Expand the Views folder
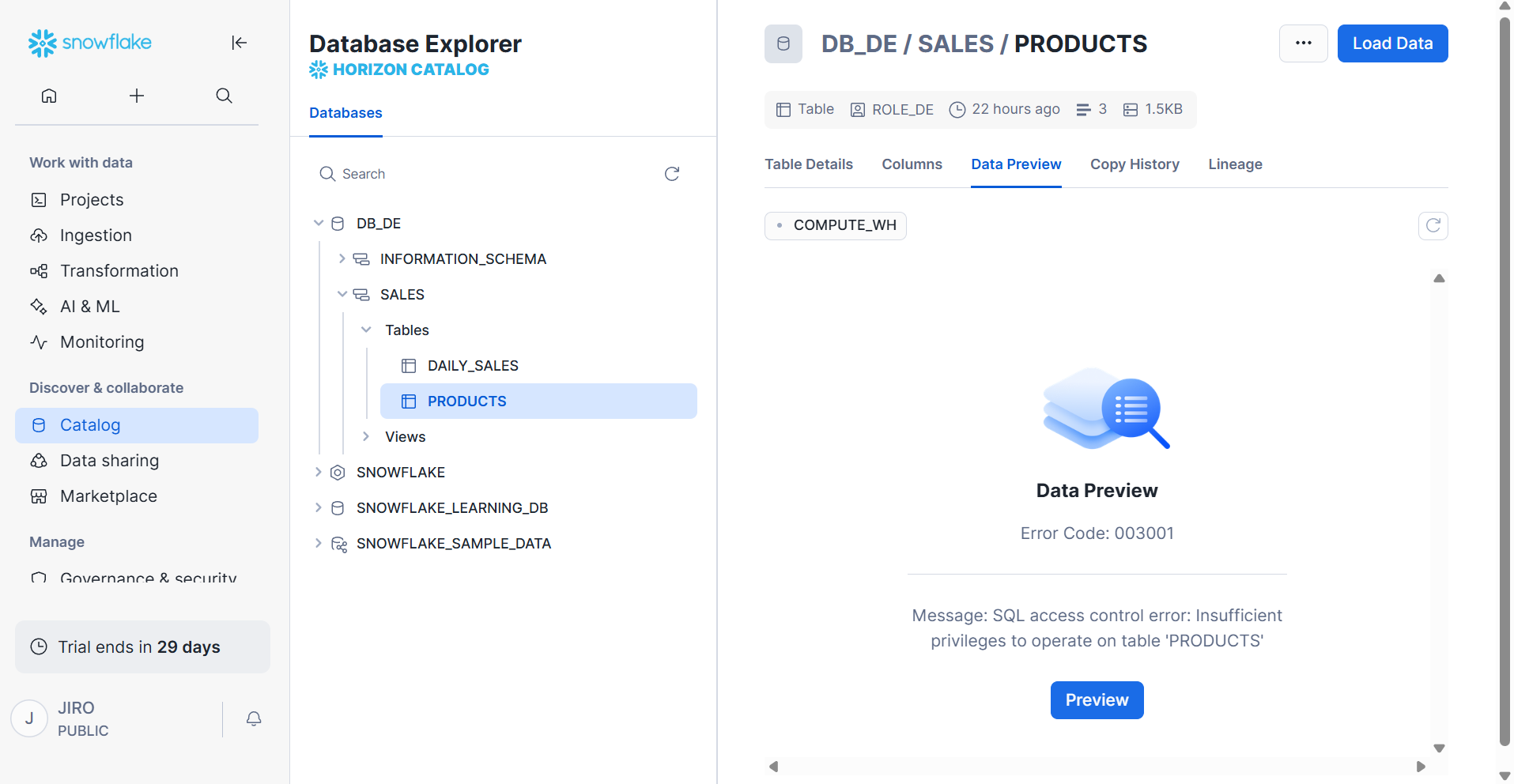 (x=366, y=437)
